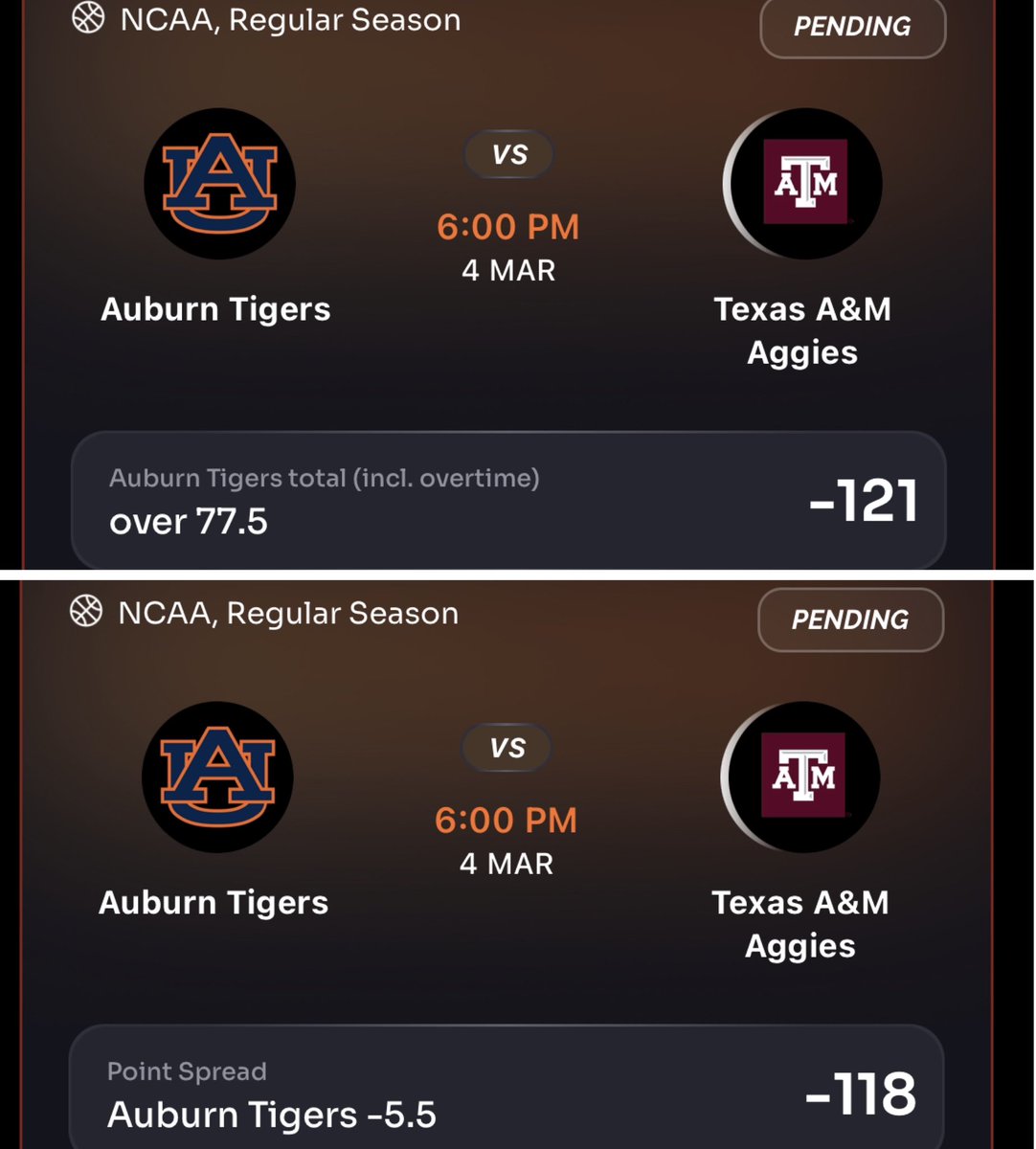Image resolution: width=1036 pixels, height=1149 pixels.
Task: Tap the Texas A&M logo in the top card
Action: [x=802, y=184]
